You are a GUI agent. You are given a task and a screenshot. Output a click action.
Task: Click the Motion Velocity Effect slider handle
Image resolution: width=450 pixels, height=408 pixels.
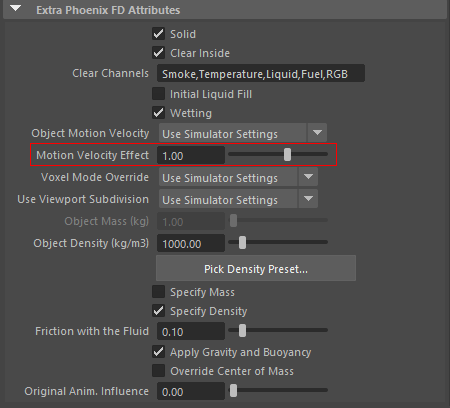[287, 154]
